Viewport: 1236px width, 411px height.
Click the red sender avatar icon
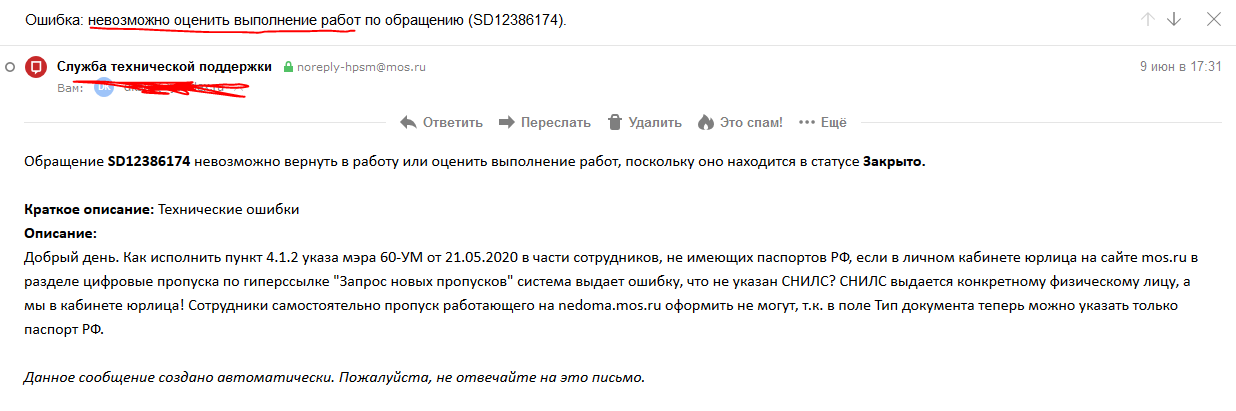[x=35, y=67]
